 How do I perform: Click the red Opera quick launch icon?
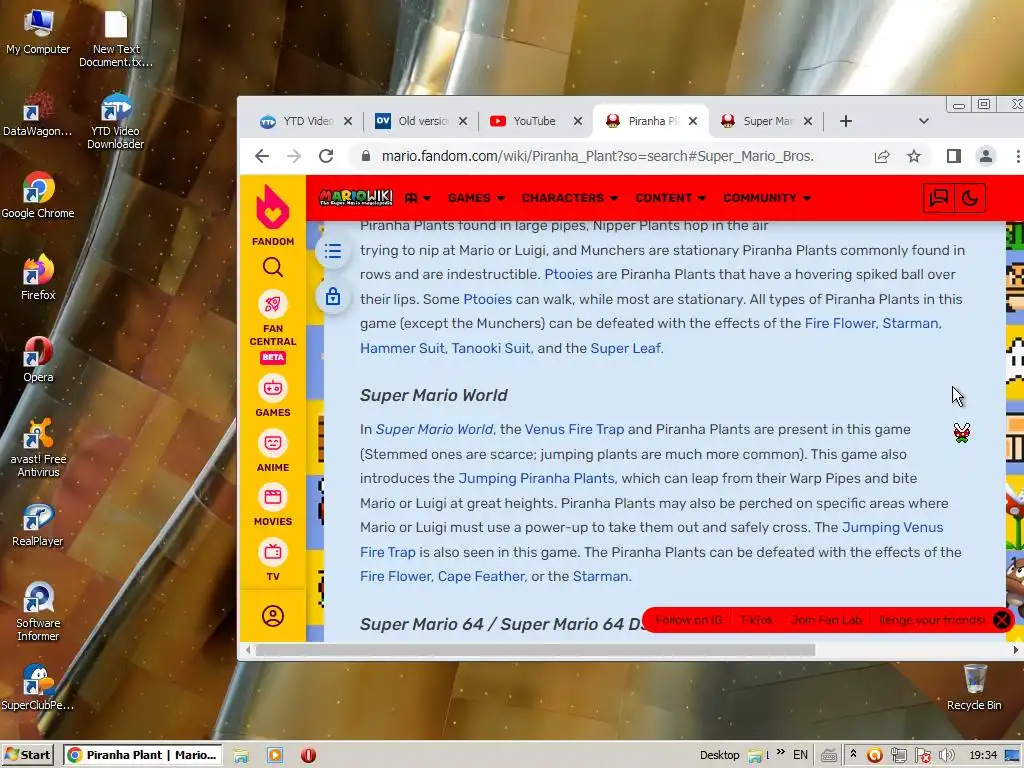(308, 755)
